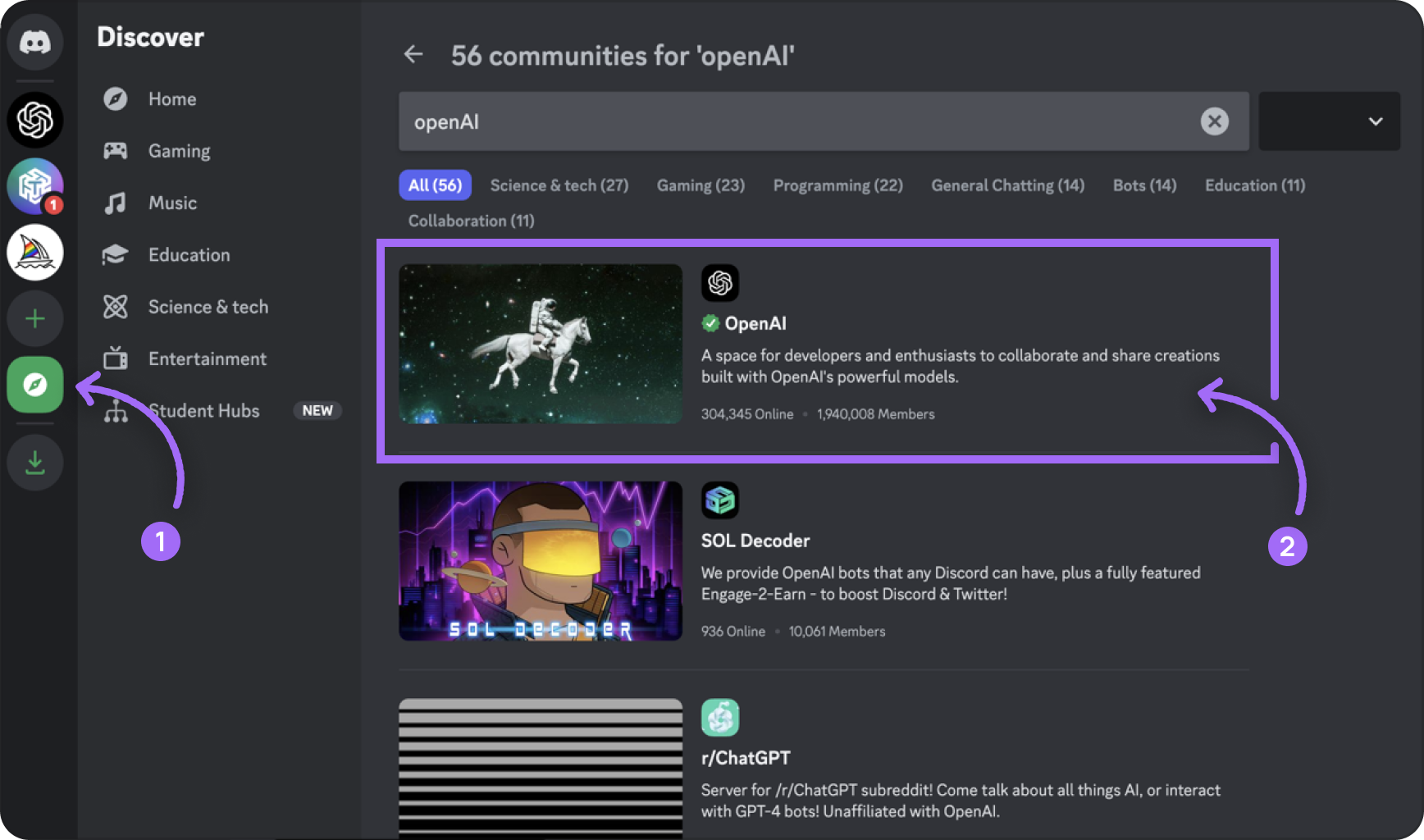Open the OpenAI community title
Viewport: 1424px width, 840px height.
point(755,323)
